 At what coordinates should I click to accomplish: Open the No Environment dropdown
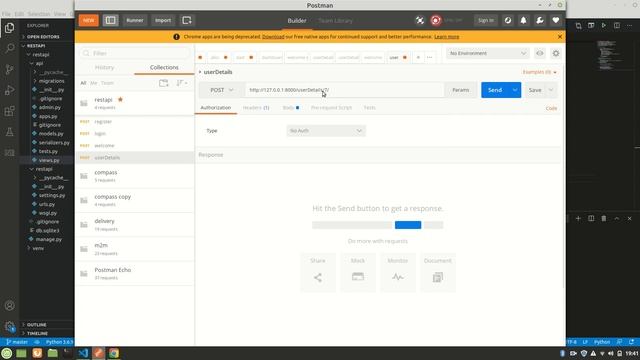pyautogui.click(x=488, y=53)
